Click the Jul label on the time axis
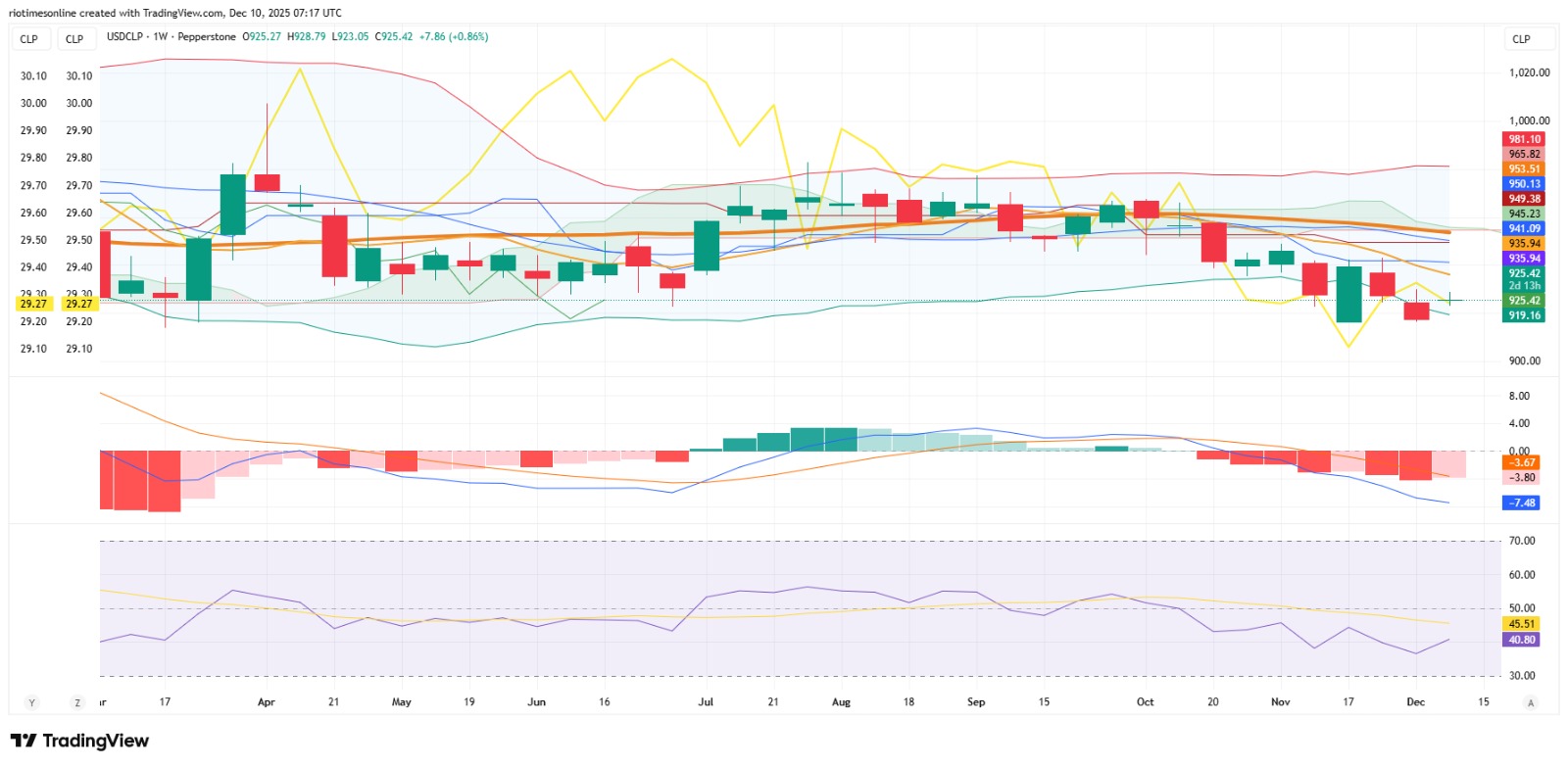The height and width of the screenshot is (767, 1568). 706,702
